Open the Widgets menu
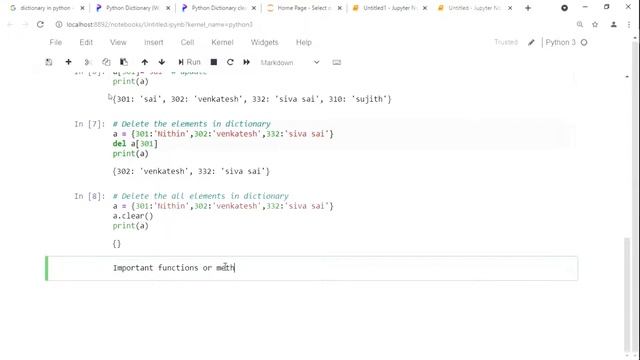Image resolution: width=640 pixels, height=360 pixels. click(264, 42)
